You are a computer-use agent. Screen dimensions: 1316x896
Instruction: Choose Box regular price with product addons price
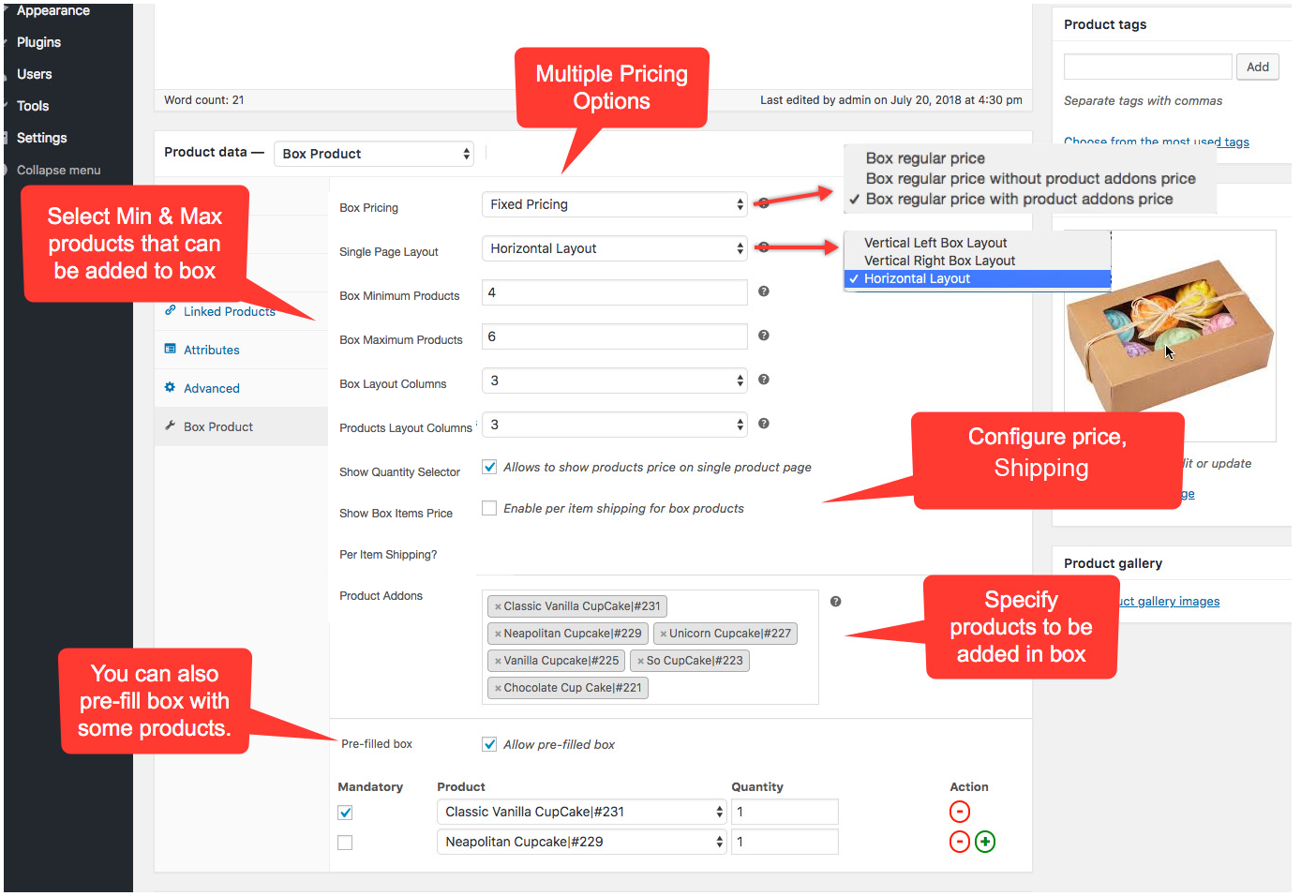pos(1019,200)
